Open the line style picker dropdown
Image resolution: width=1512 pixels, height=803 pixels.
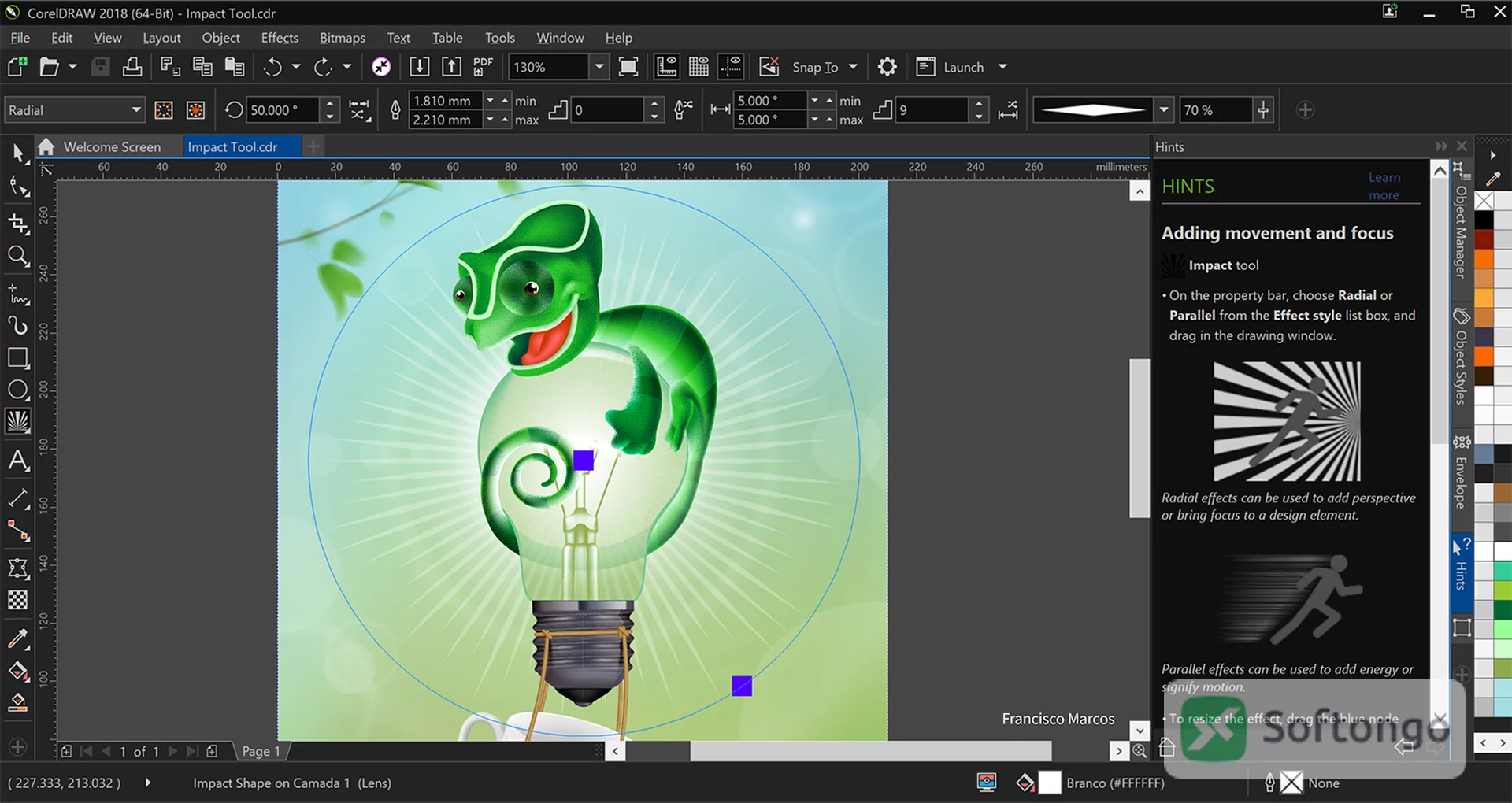click(1164, 110)
